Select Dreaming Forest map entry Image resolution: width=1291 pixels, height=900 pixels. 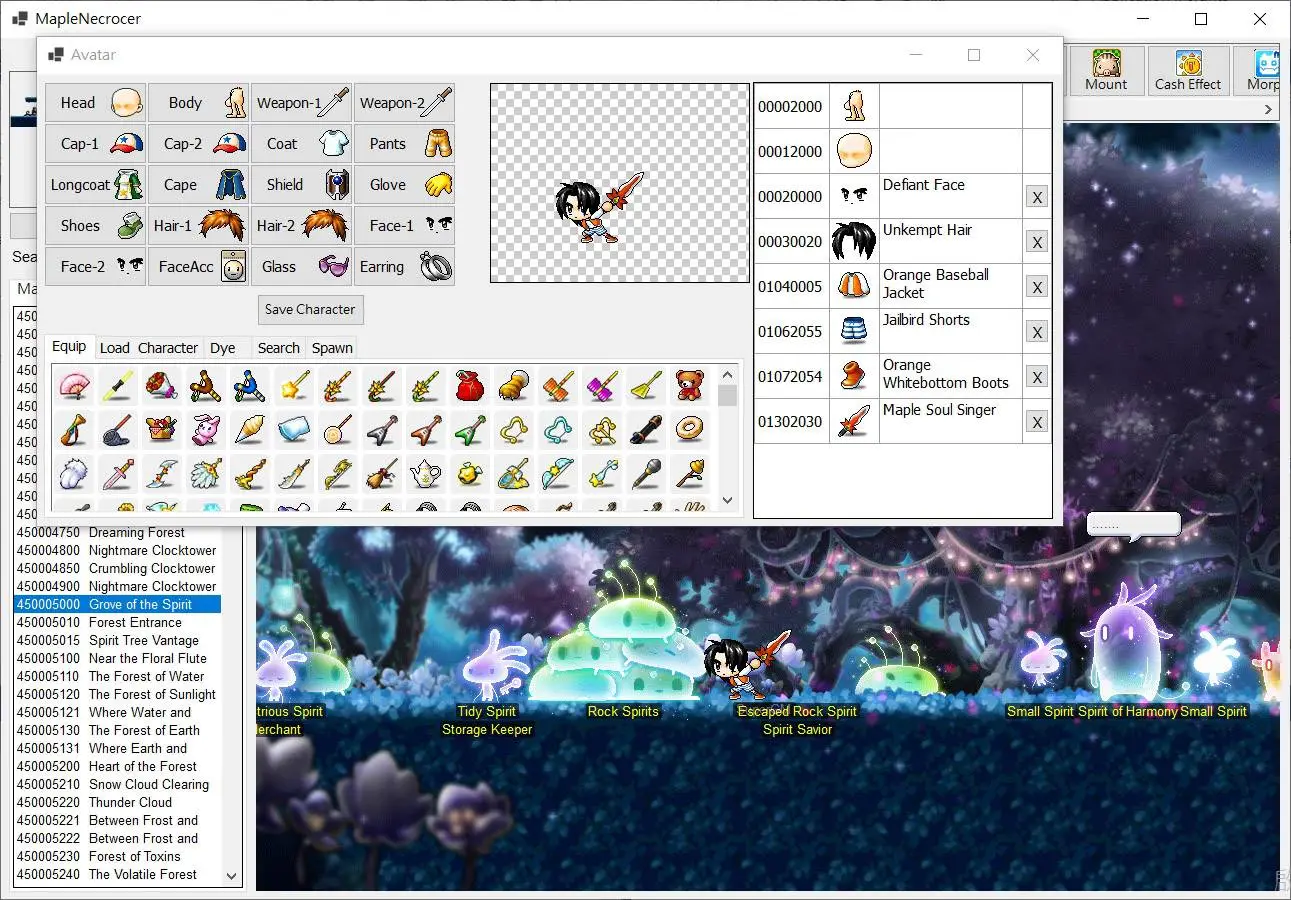coord(117,532)
